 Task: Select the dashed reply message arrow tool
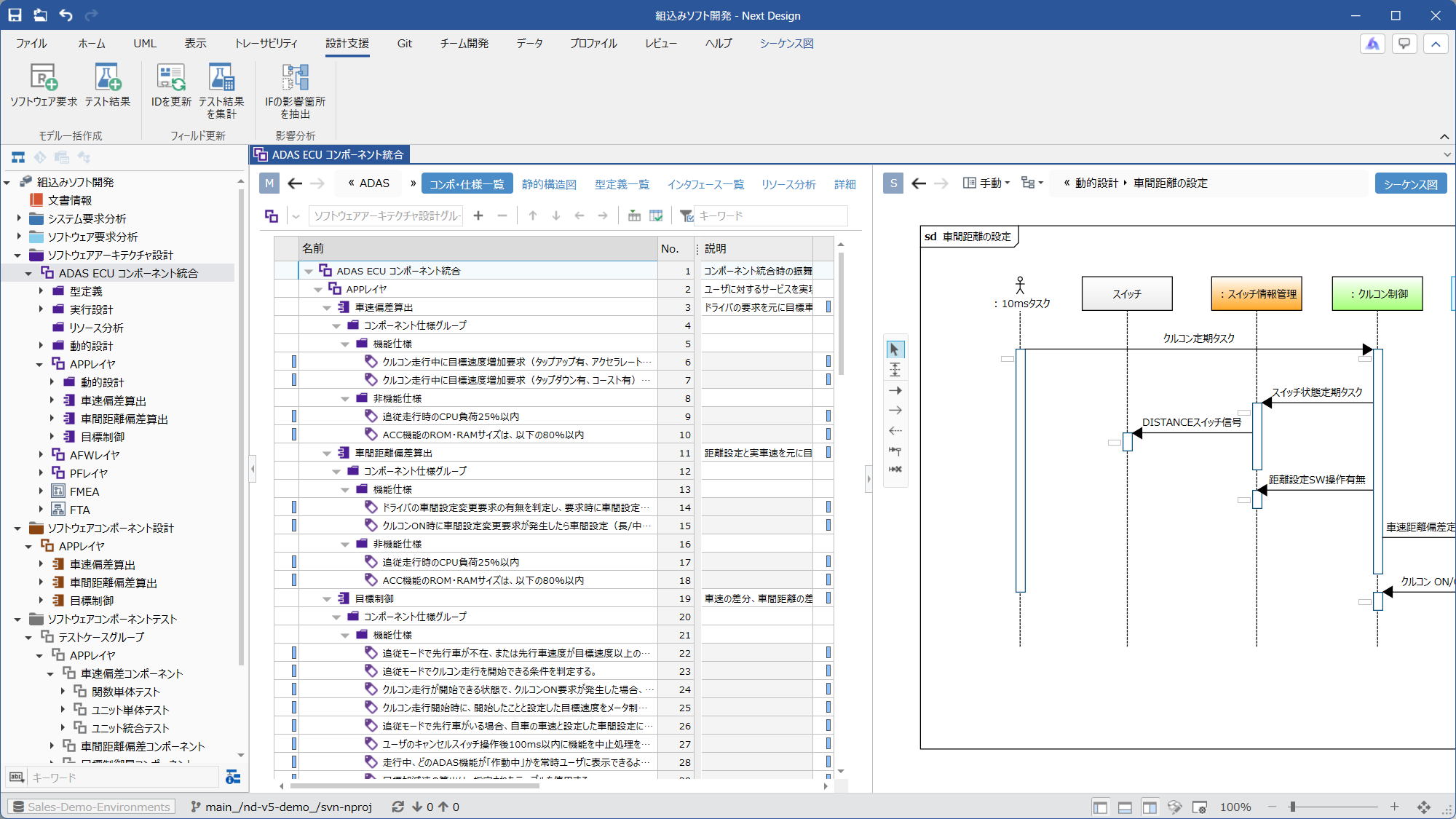click(895, 431)
